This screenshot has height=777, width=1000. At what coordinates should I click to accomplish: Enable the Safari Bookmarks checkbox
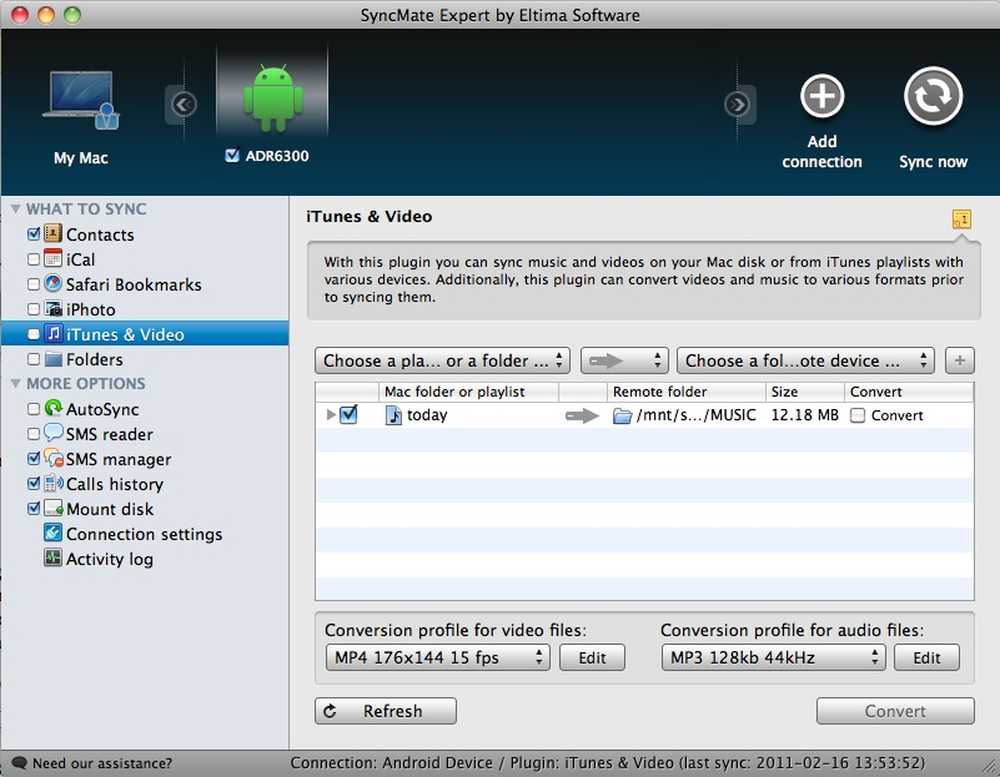click(34, 284)
